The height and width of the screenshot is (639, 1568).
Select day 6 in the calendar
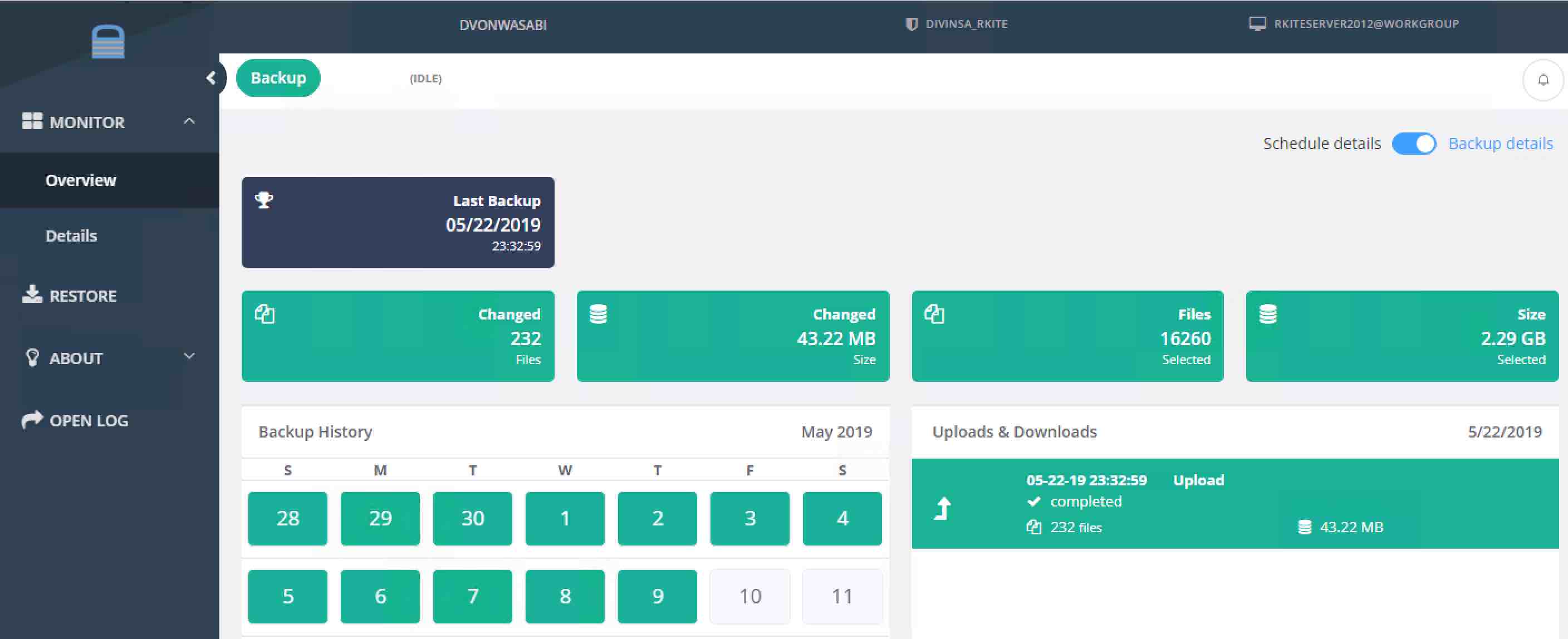380,596
